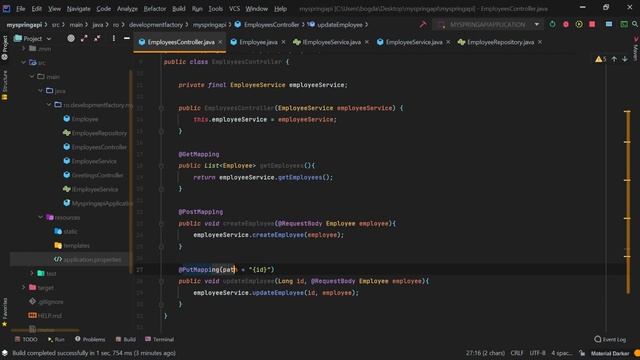The height and width of the screenshot is (360, 640).
Task: Expand the test folder in project tree
Action: [x=32, y=273]
